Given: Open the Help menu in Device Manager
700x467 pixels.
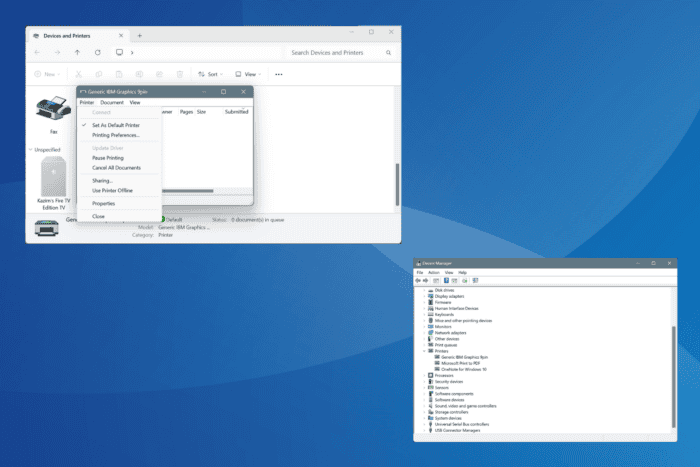Looking at the screenshot, I should click(x=462, y=273).
